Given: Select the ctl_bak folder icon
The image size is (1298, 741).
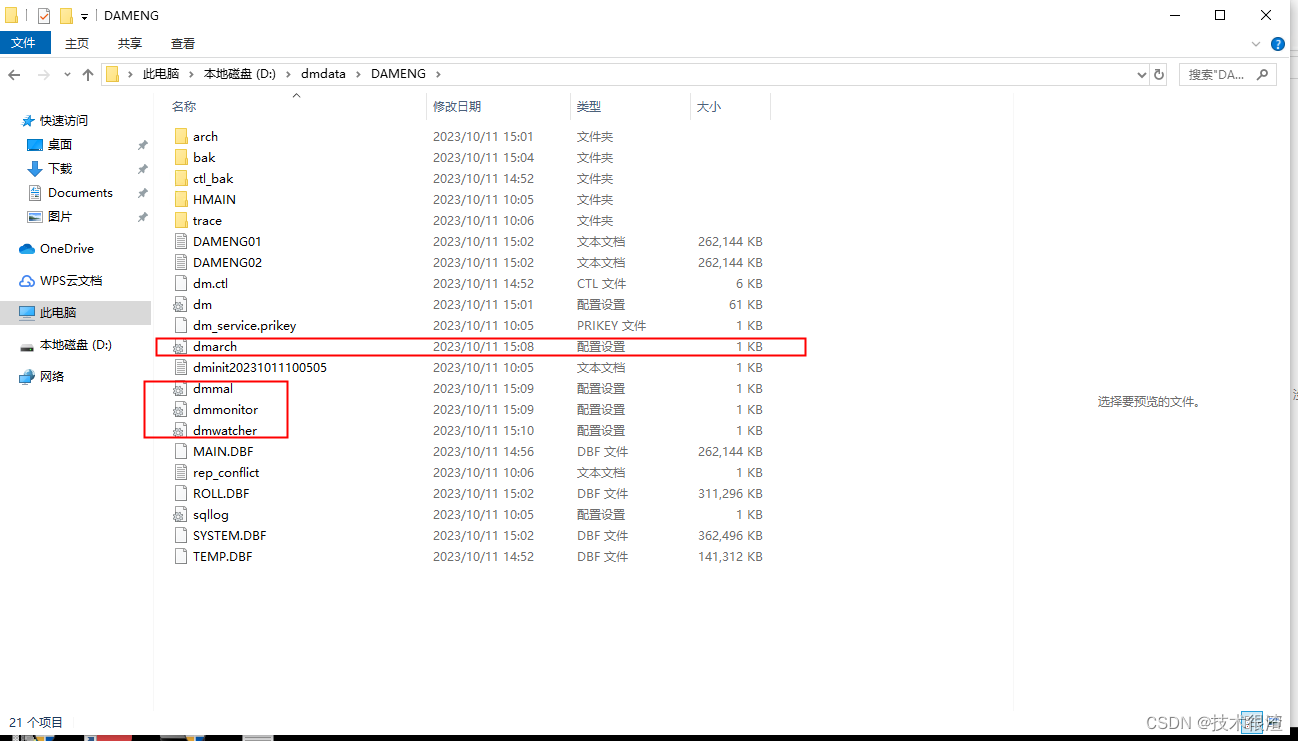Looking at the screenshot, I should (181, 178).
